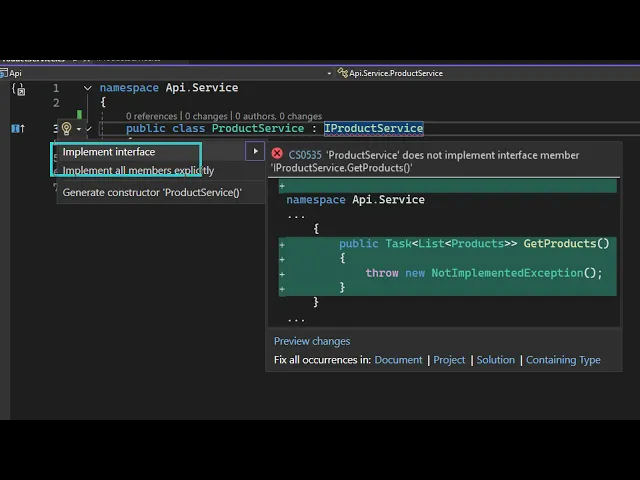The image size is (640, 480).
Task: Choose Implement all members explicitly
Action: 138,170
